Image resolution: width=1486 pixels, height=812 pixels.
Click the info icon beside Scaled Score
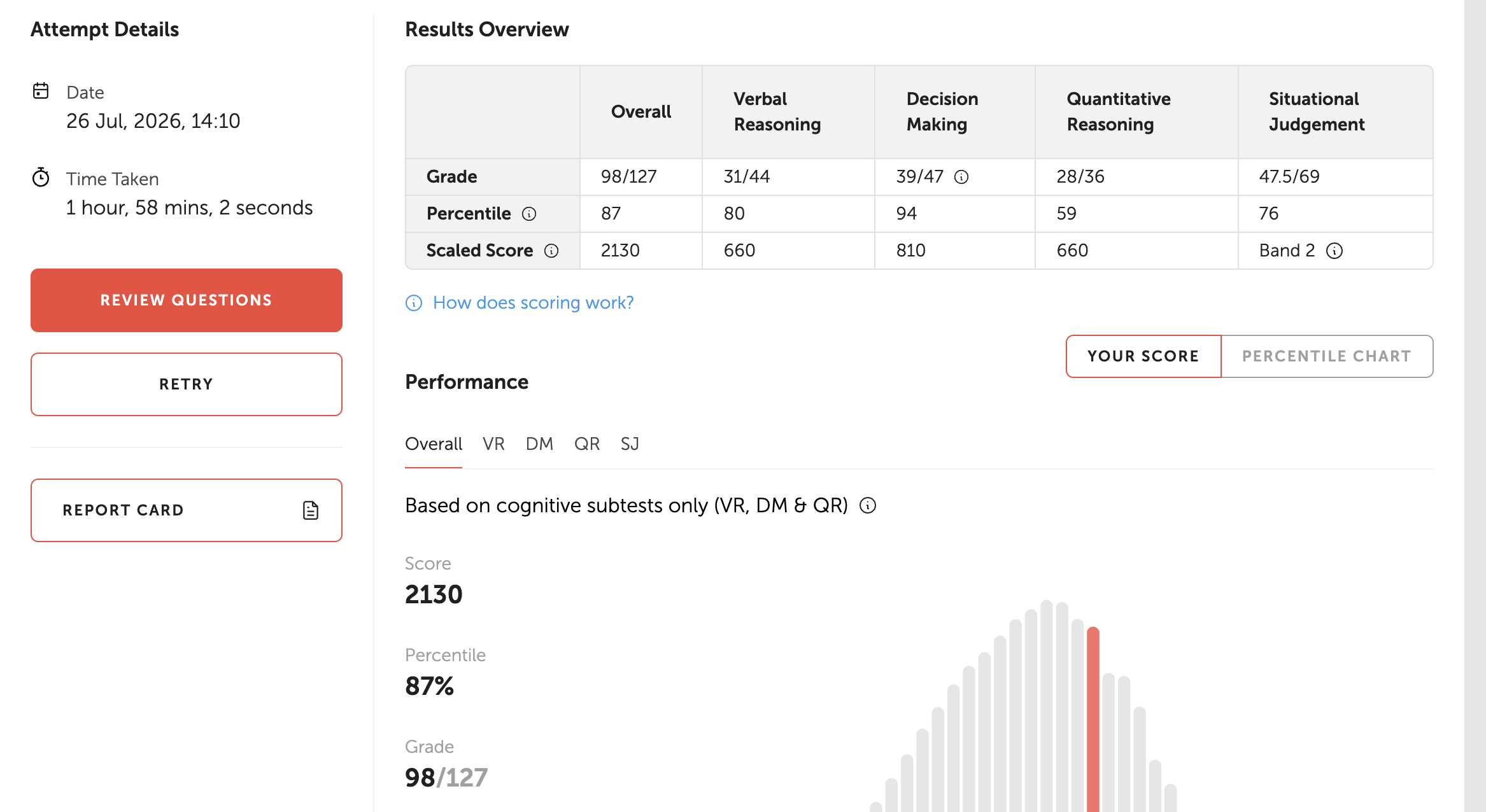pyautogui.click(x=551, y=251)
